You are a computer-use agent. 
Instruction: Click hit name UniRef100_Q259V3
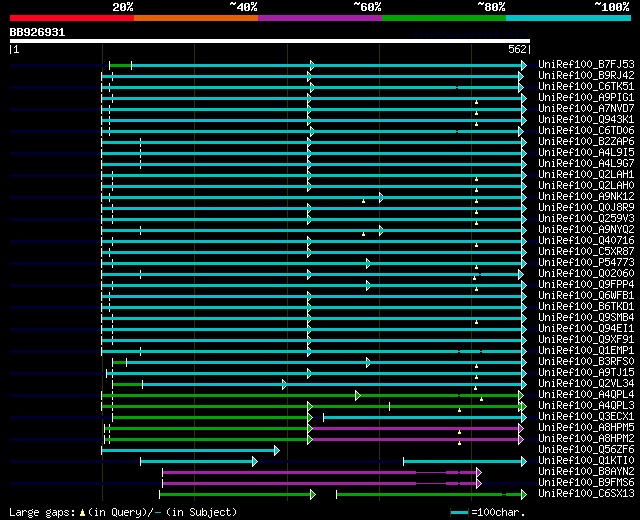586,219
